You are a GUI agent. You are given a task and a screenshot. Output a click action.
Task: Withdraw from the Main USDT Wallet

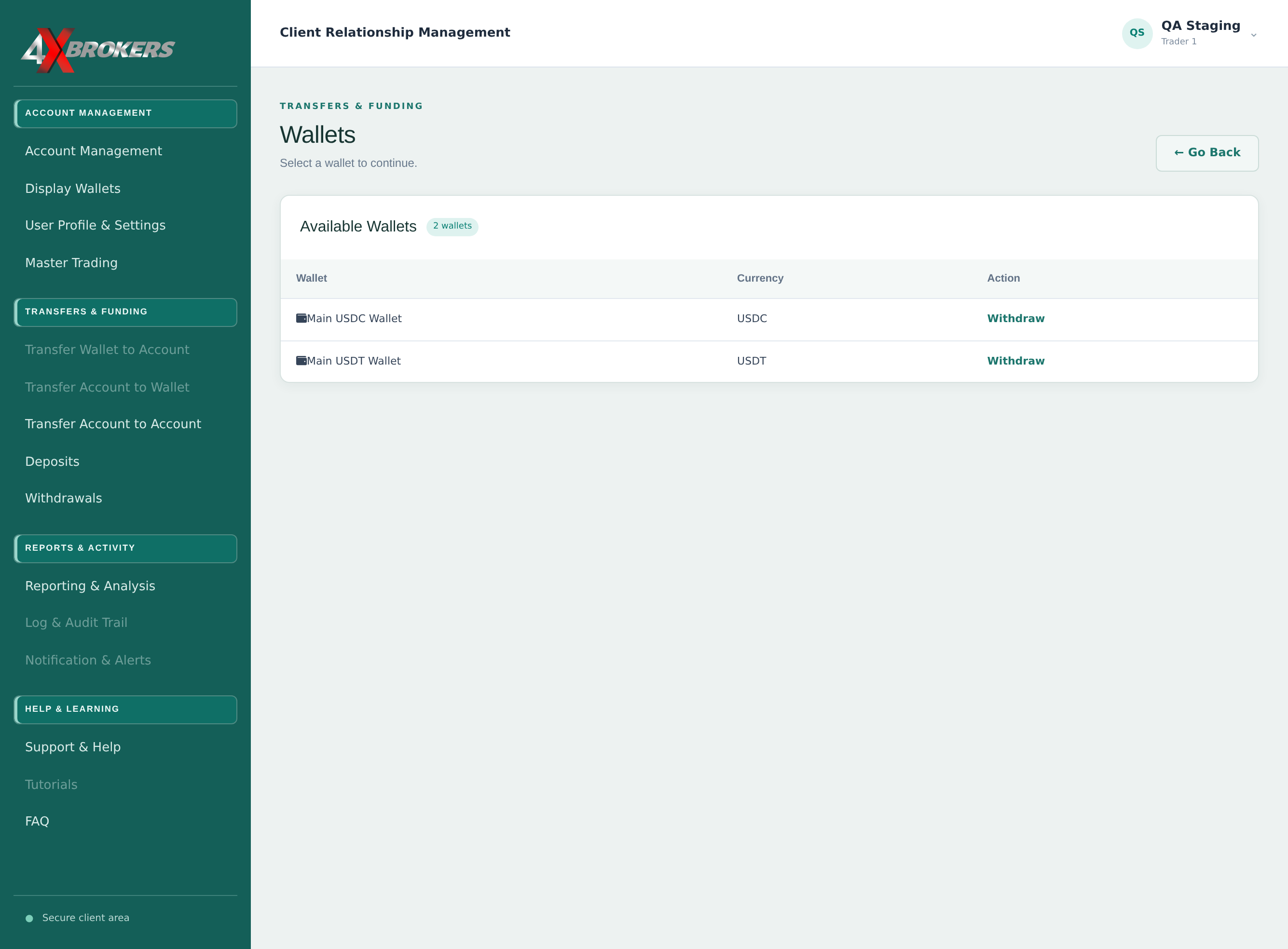click(1015, 361)
